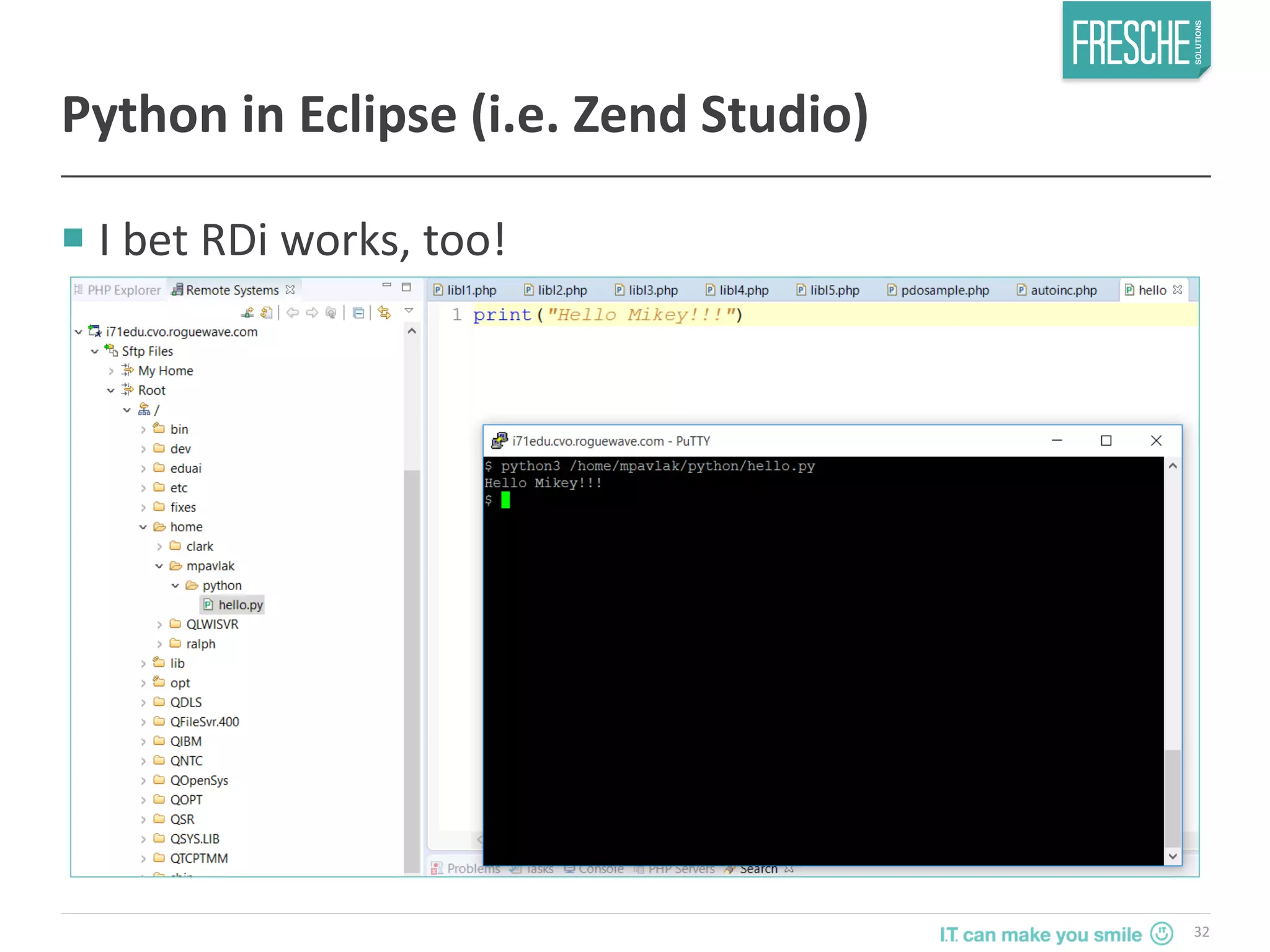Open the Remote Systems view menu triangle
Image resolution: width=1270 pixels, height=952 pixels.
409,311
